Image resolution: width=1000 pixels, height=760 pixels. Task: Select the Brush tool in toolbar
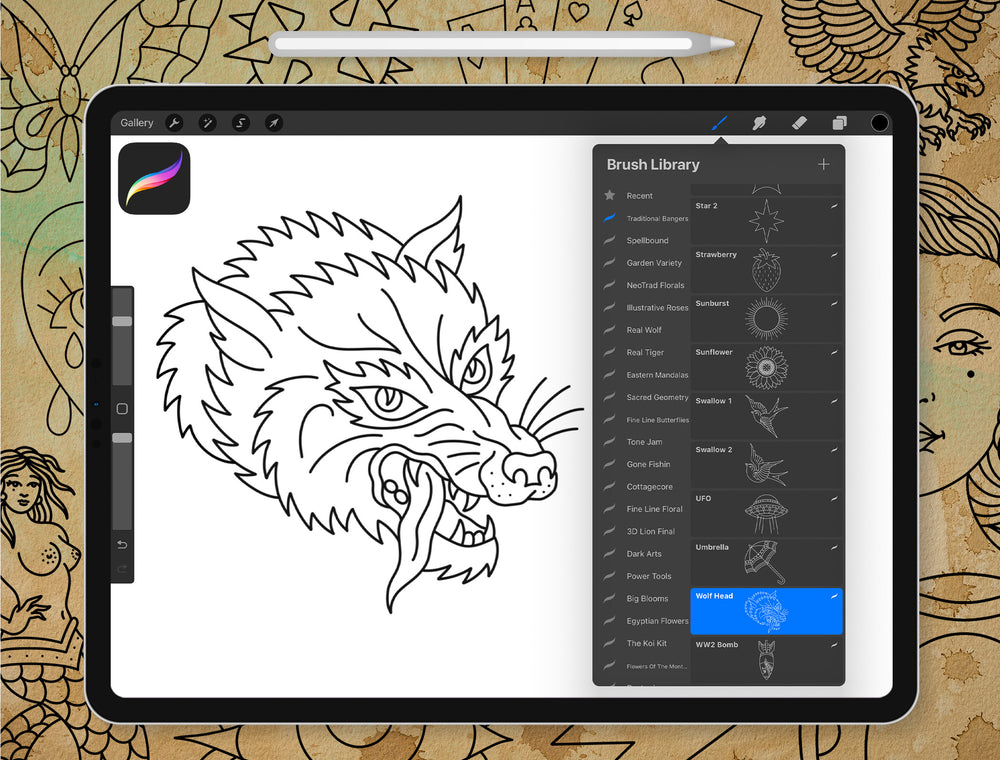tap(718, 123)
